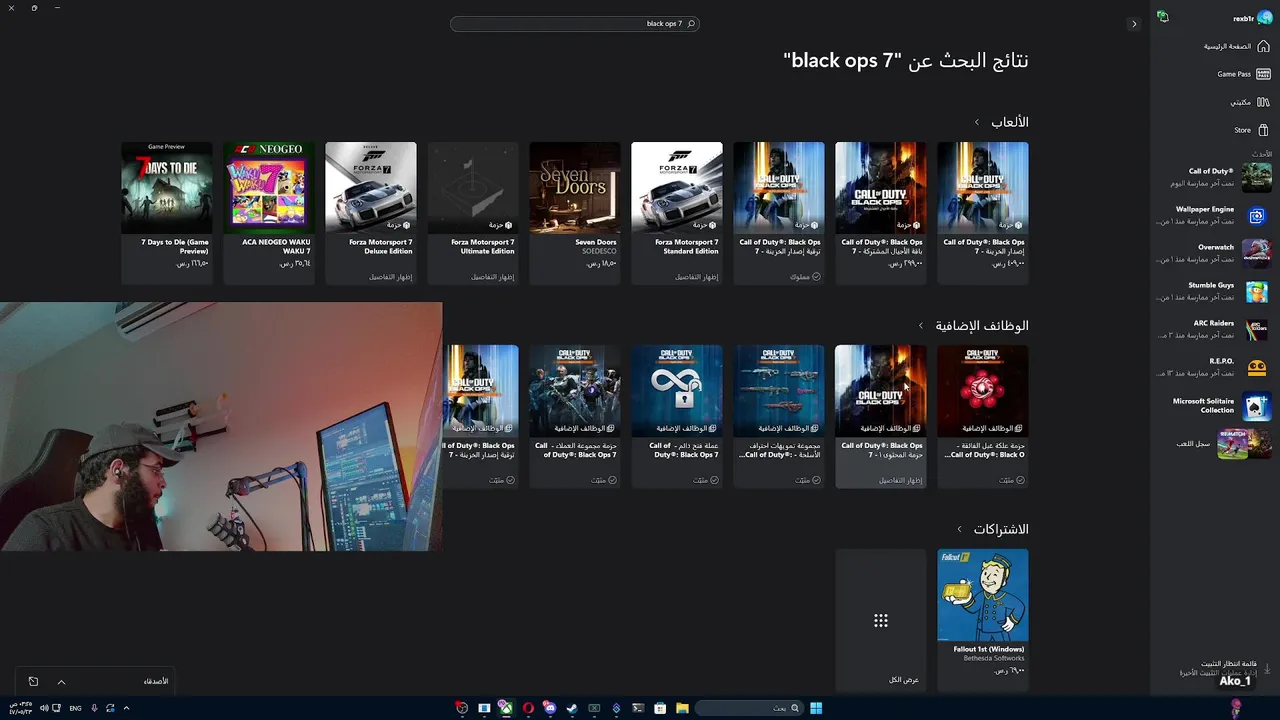Viewport: 1280px width, 720px height.
Task: Click the taskbar search field (بحث)
Action: 749,708
